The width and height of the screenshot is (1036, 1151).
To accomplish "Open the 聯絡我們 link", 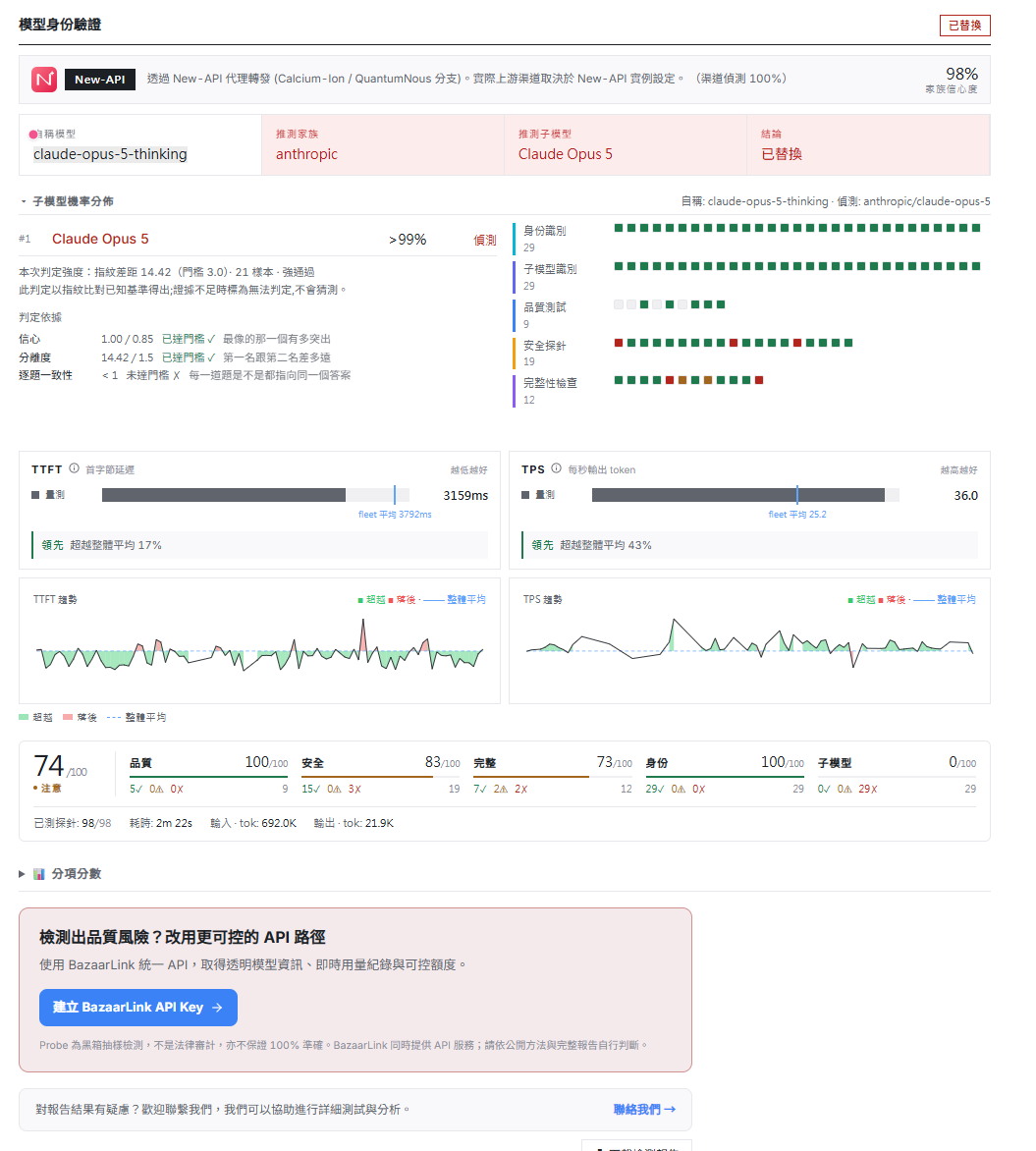I will point(644,1109).
